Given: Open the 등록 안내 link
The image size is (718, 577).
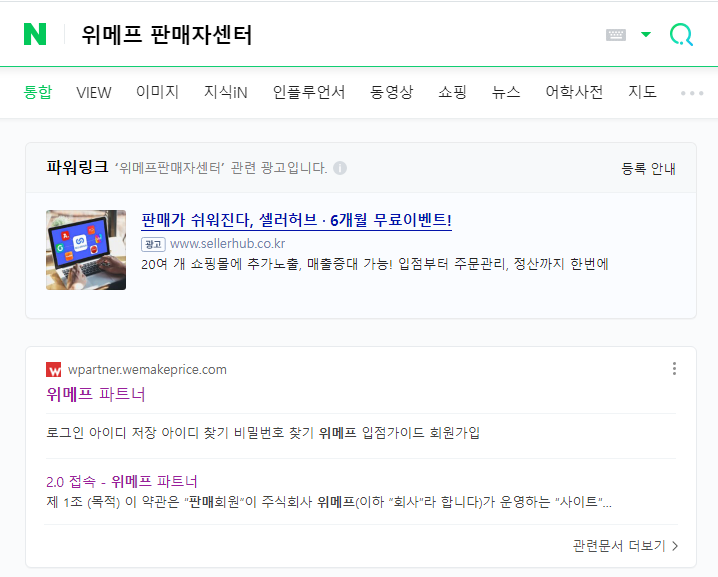Looking at the screenshot, I should pyautogui.click(x=648, y=169).
